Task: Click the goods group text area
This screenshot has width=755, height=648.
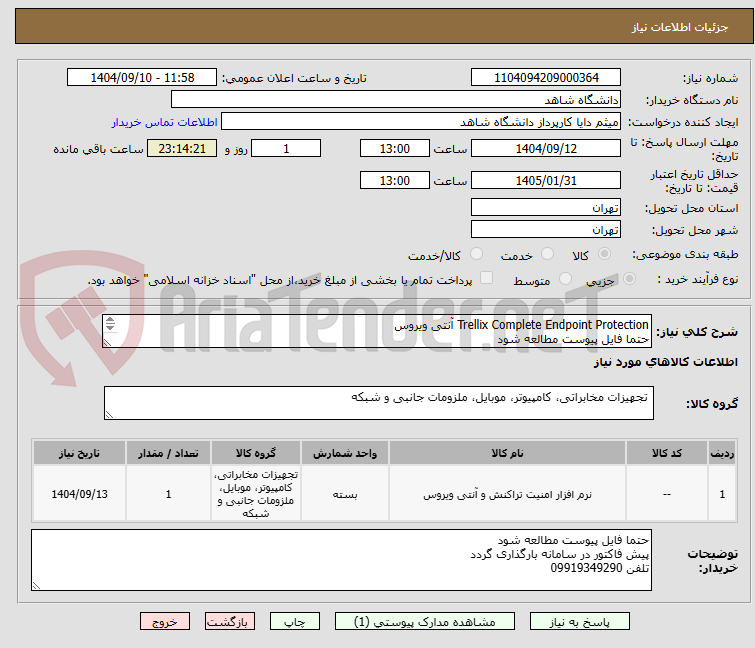Action: pyautogui.click(x=379, y=403)
